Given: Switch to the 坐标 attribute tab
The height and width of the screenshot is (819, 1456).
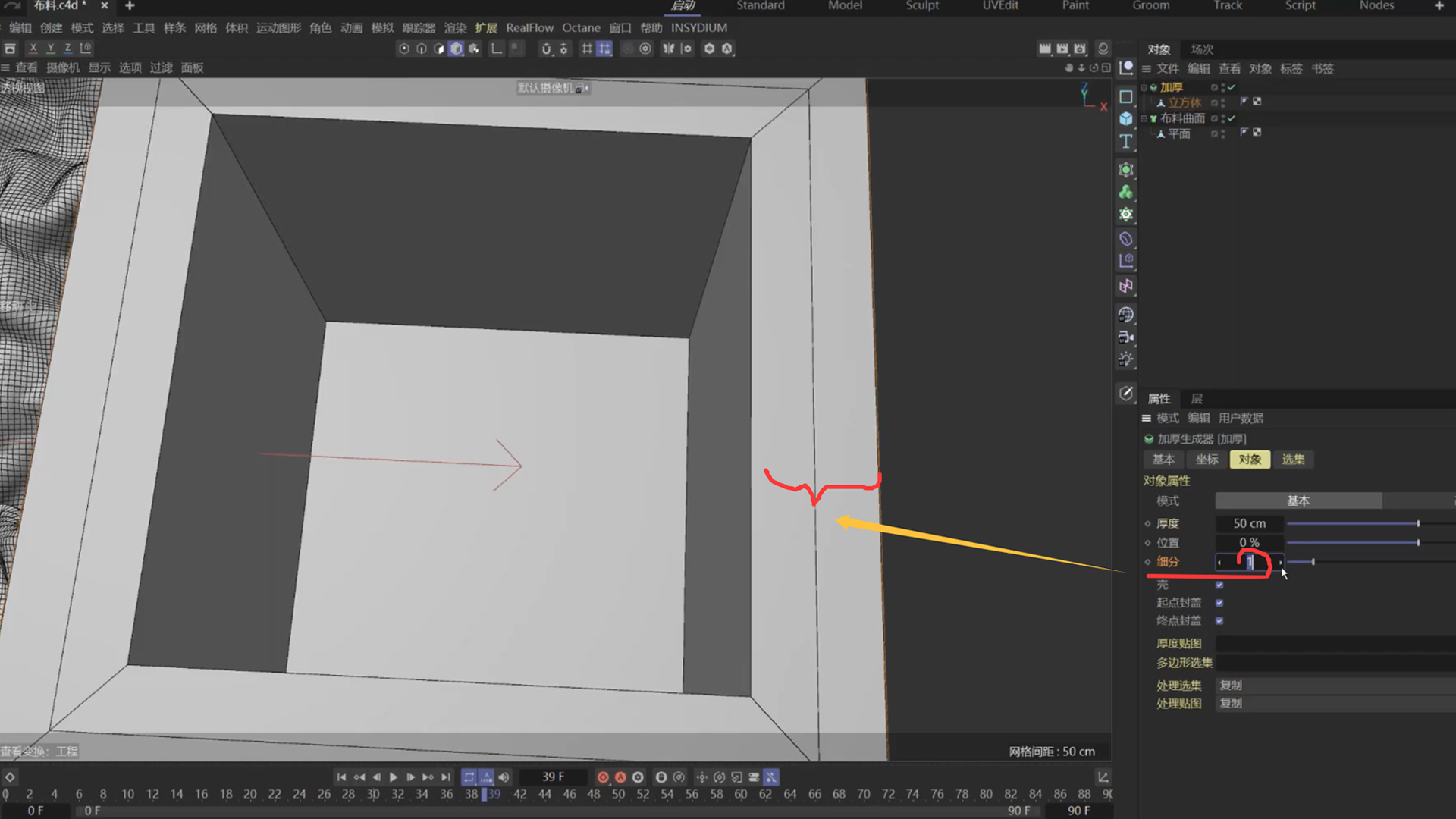Looking at the screenshot, I should click(x=1207, y=460).
